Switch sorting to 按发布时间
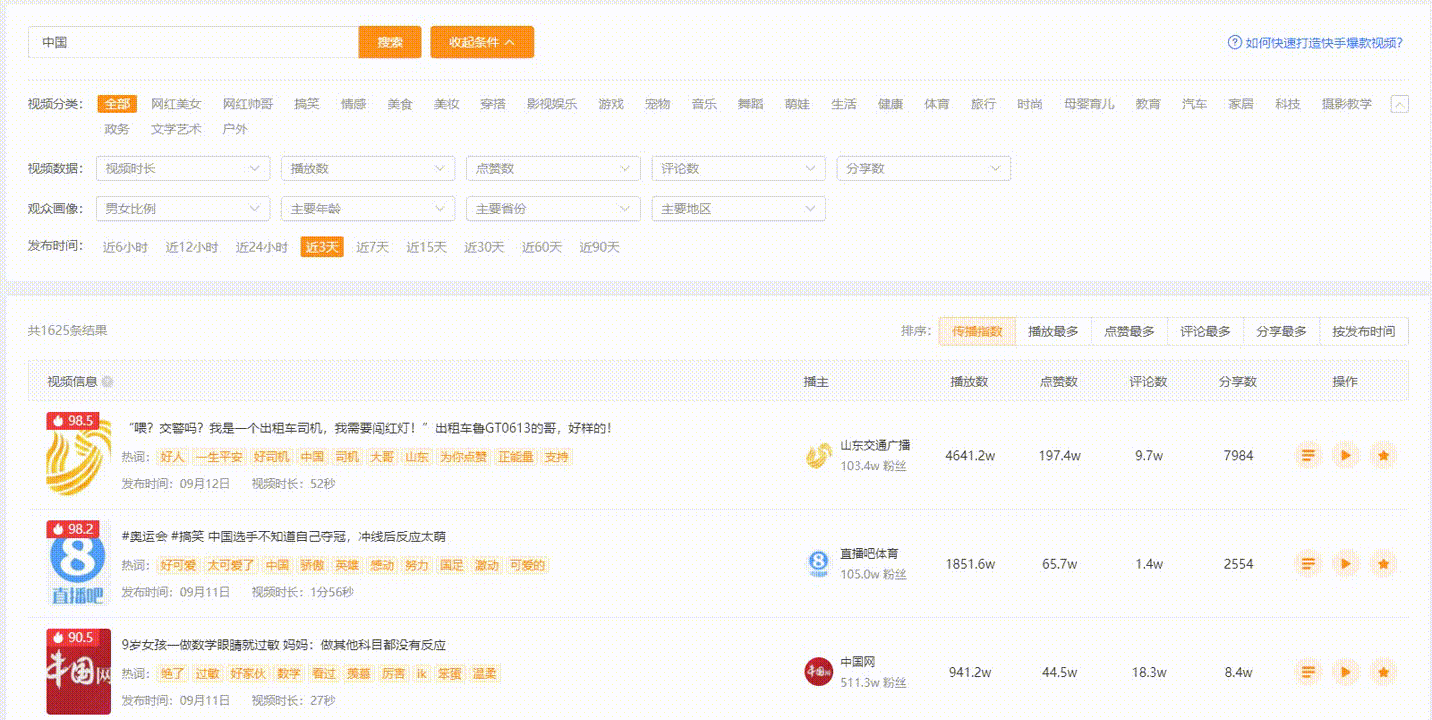Viewport: 1432px width, 720px height. pos(1363,331)
